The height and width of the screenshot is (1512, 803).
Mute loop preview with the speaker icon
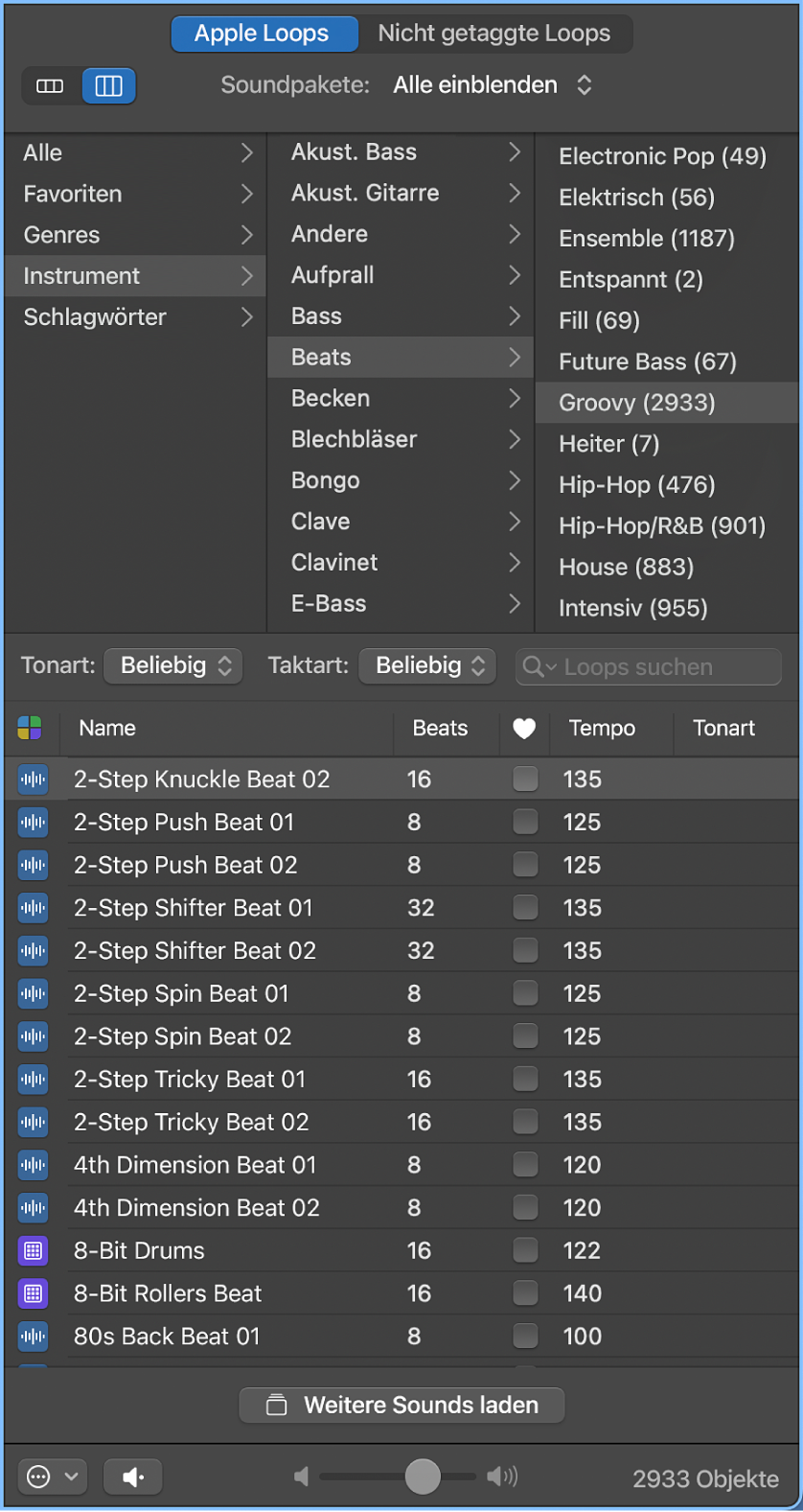(132, 1477)
